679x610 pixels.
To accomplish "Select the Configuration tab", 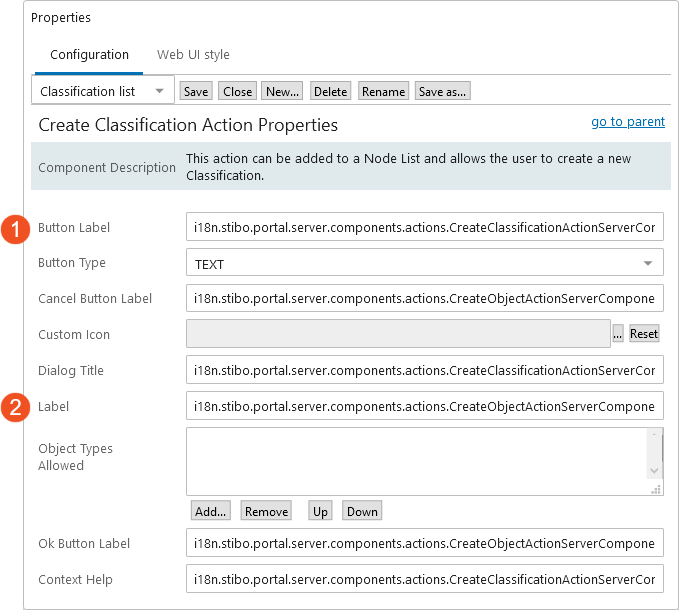I will click(x=89, y=55).
